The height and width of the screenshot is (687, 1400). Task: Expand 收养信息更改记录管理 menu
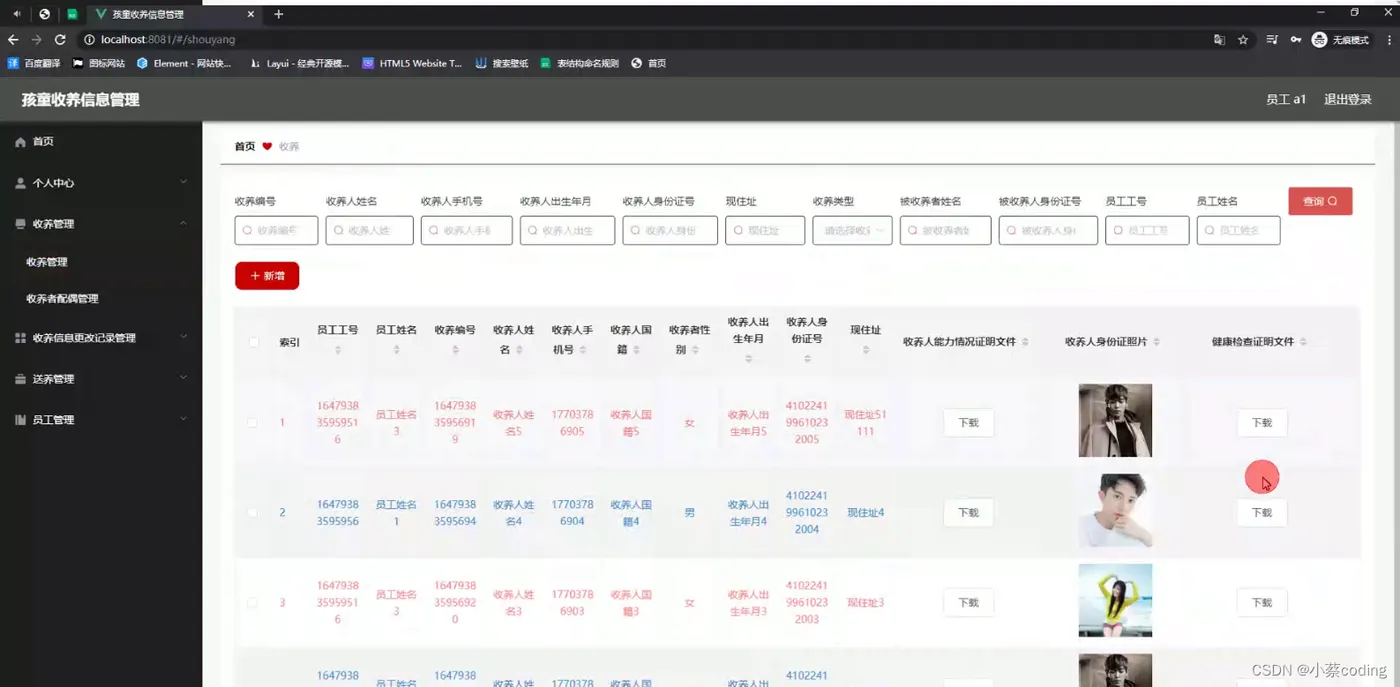click(183, 338)
